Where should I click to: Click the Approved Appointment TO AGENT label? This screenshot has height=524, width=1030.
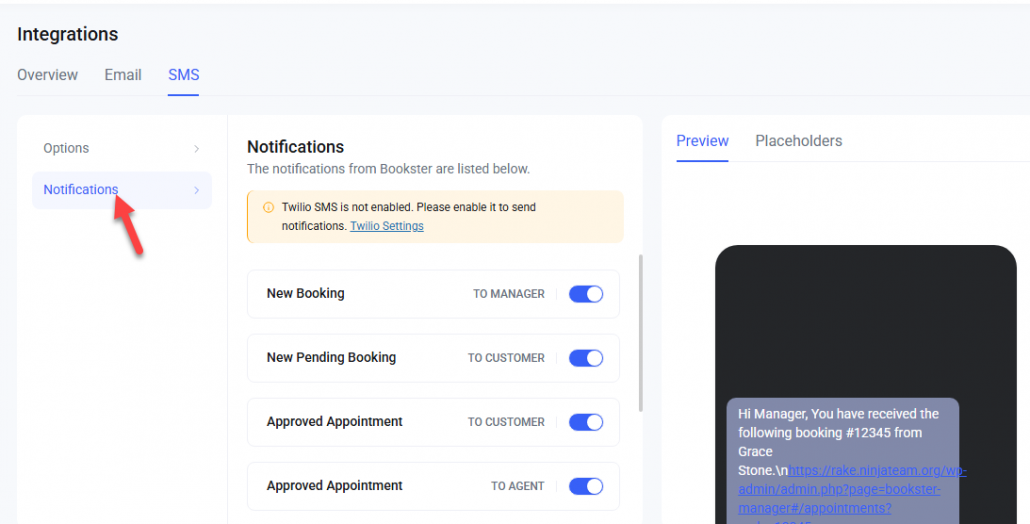[518, 487]
